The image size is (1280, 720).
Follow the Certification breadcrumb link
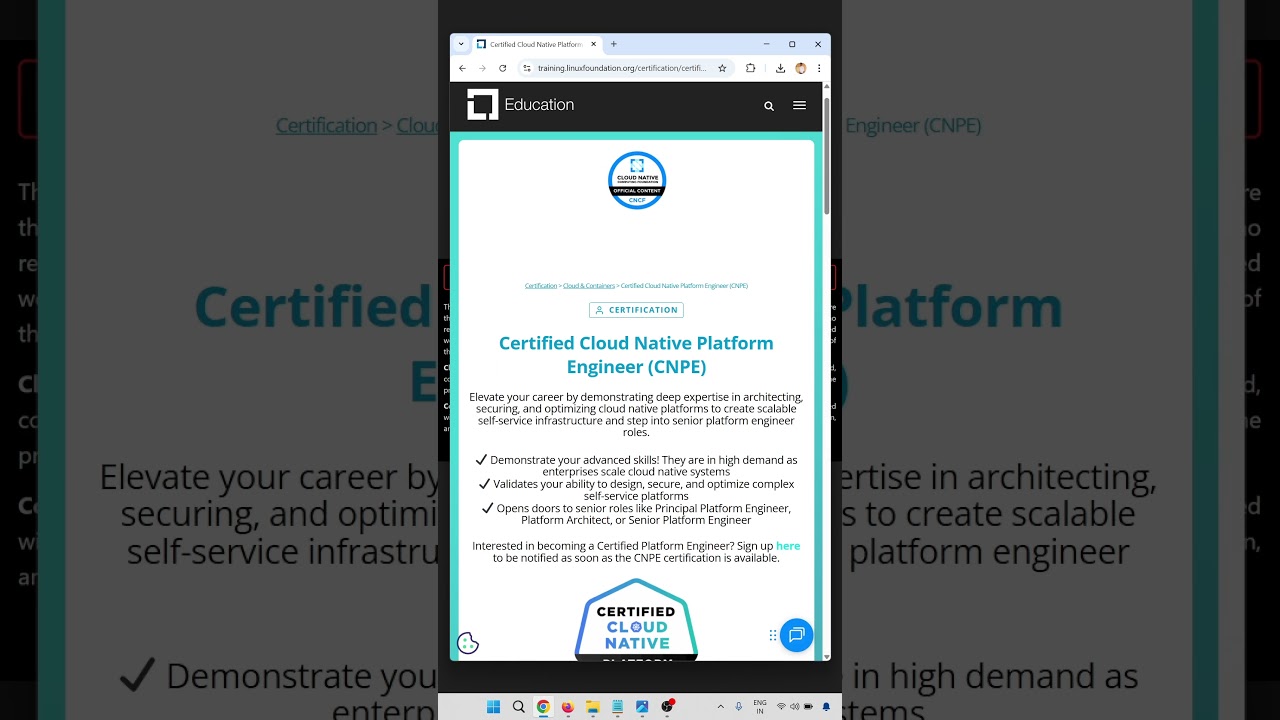541,286
